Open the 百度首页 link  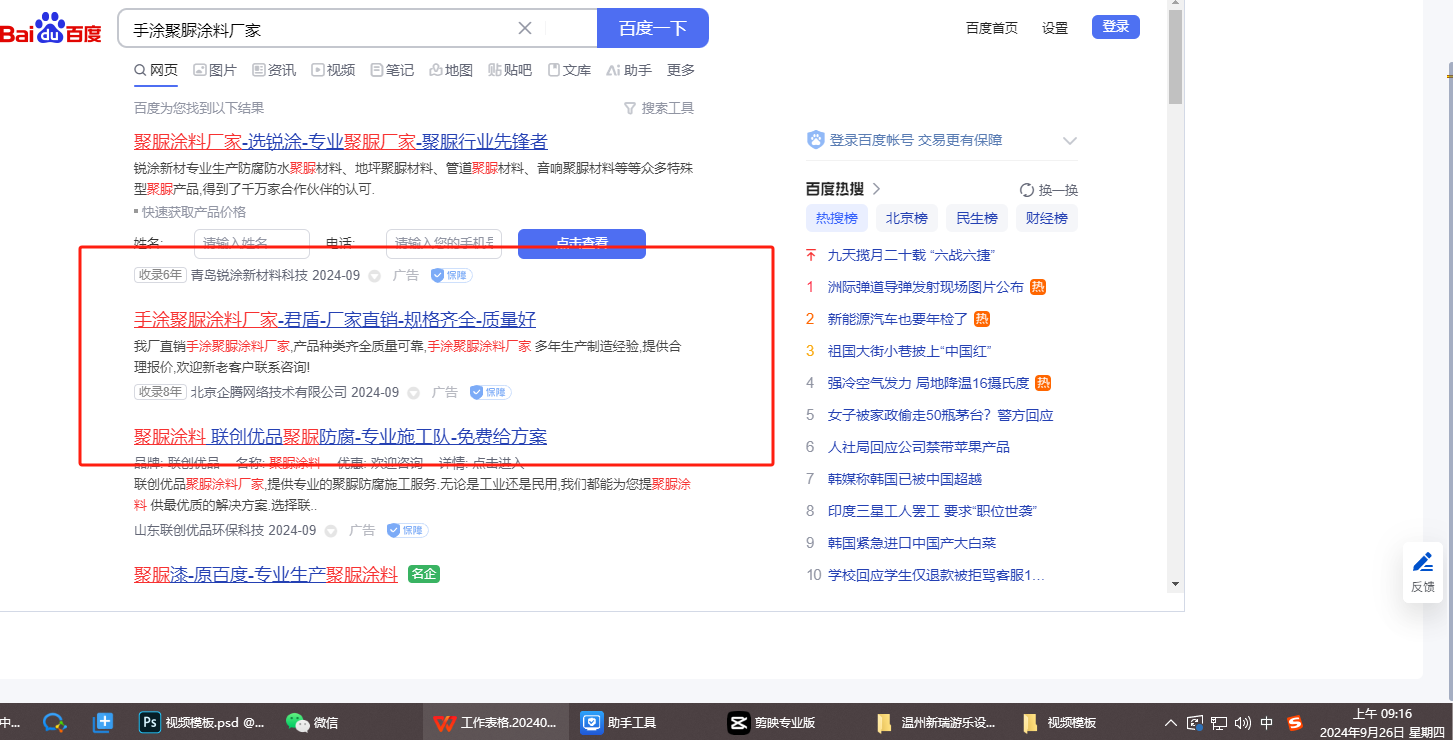pos(992,28)
